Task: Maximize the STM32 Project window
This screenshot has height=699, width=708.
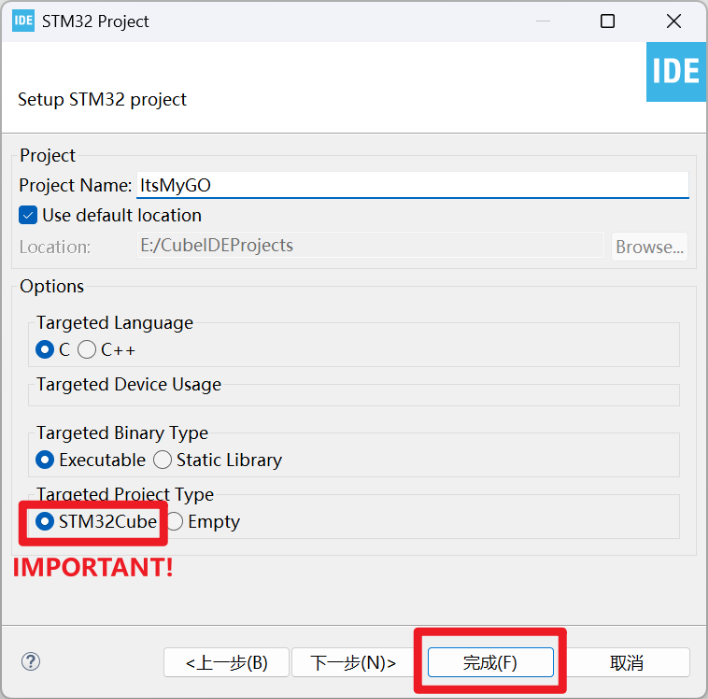Action: pos(607,21)
